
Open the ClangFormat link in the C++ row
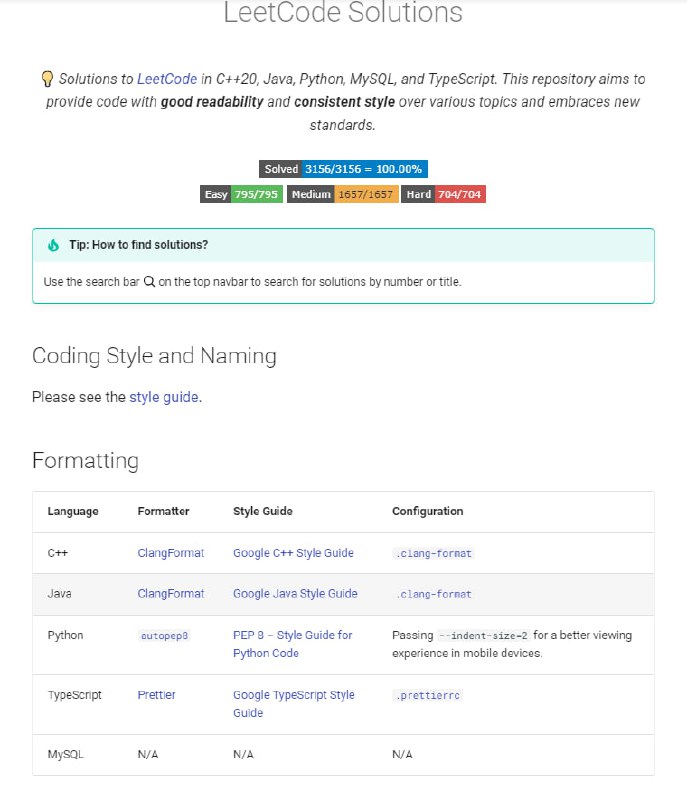[x=170, y=553]
